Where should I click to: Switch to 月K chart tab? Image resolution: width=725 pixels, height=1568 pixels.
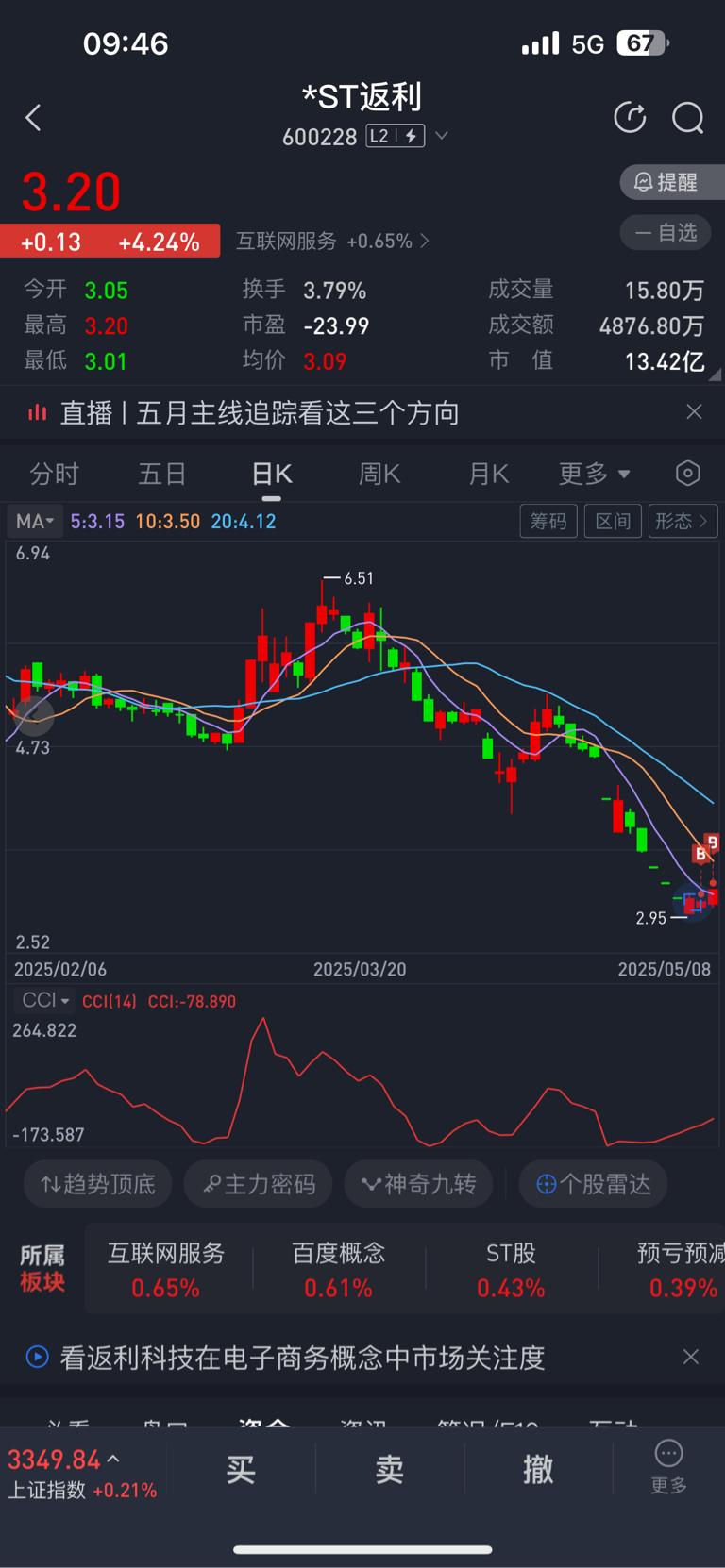[x=489, y=474]
